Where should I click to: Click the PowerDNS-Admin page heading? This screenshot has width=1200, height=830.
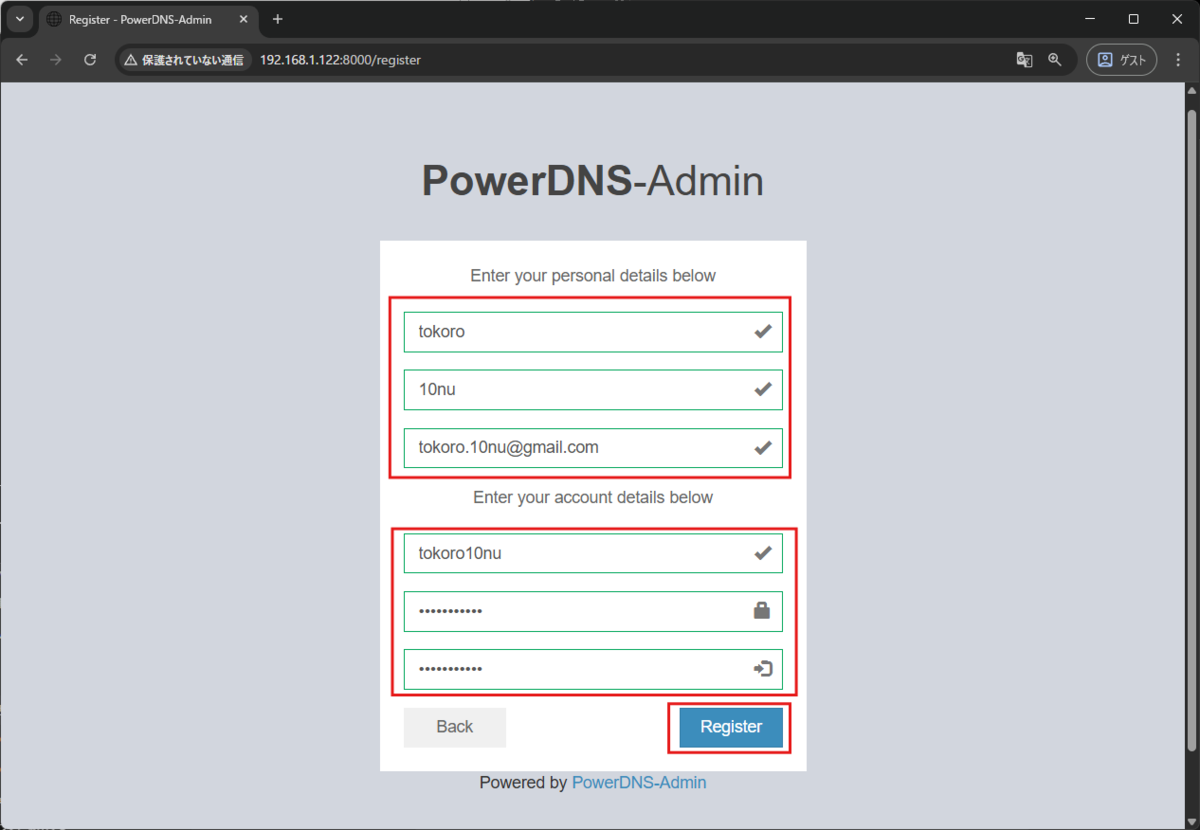[593, 182]
